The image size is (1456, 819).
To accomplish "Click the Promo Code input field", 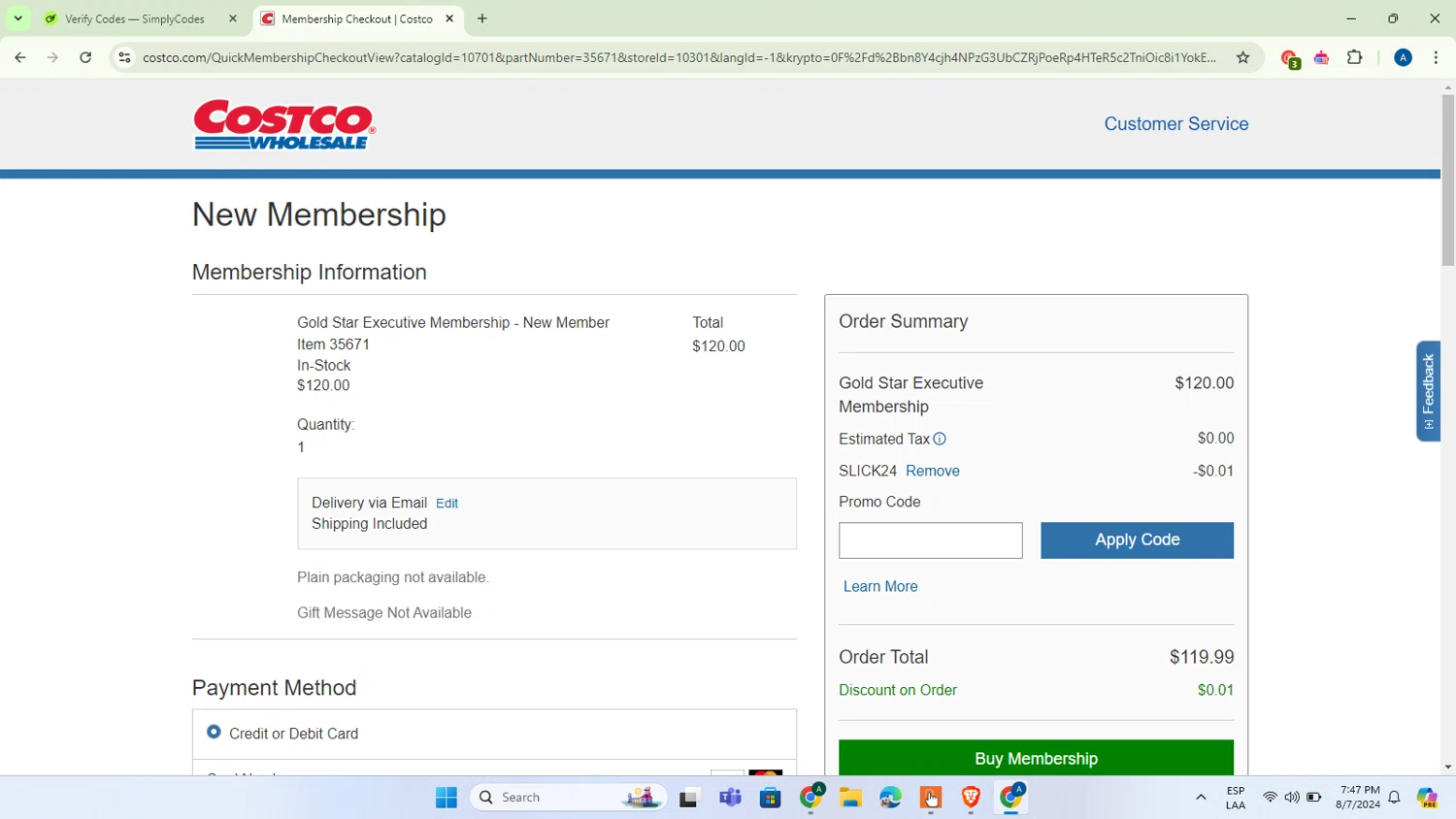I will [930, 541].
